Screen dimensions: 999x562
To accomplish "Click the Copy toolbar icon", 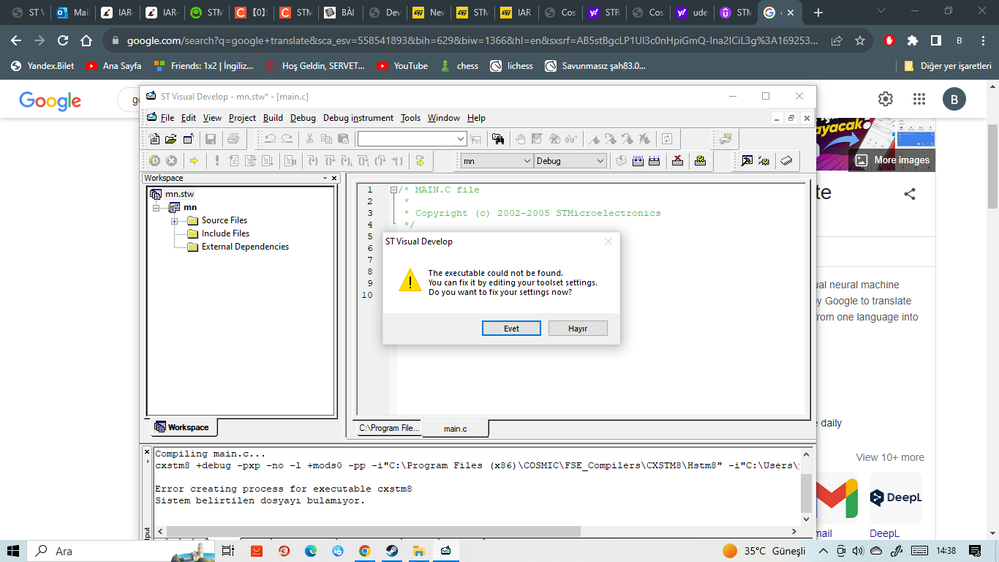I will (326, 139).
